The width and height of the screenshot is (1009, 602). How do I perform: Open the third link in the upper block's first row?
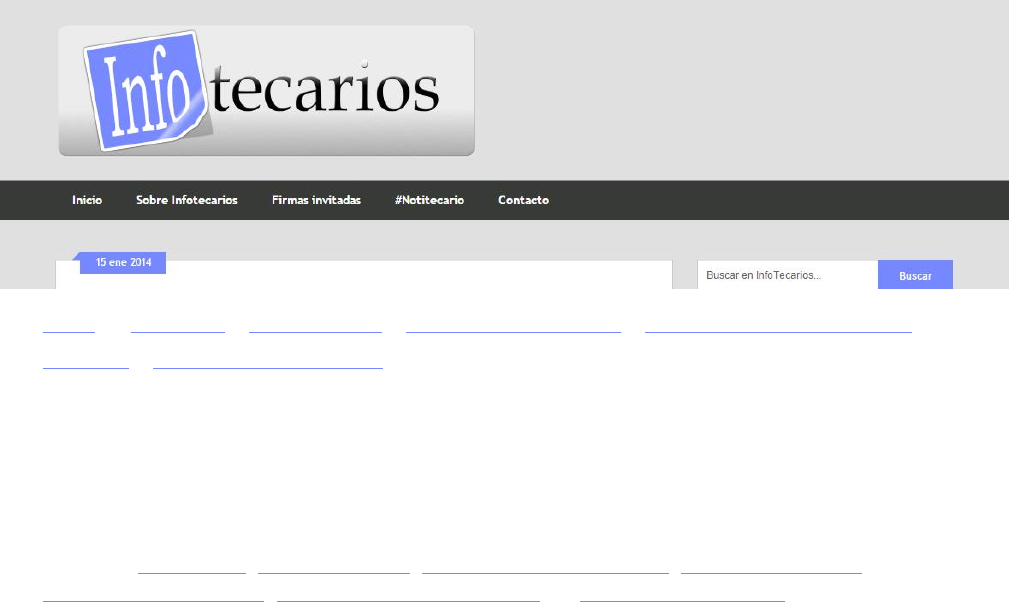315,328
